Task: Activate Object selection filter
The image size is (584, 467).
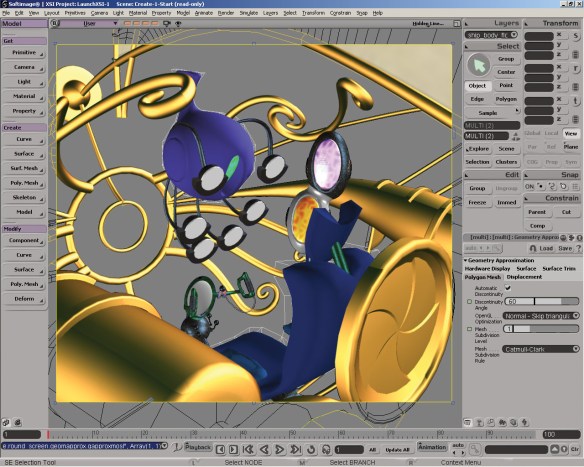Action: (477, 86)
